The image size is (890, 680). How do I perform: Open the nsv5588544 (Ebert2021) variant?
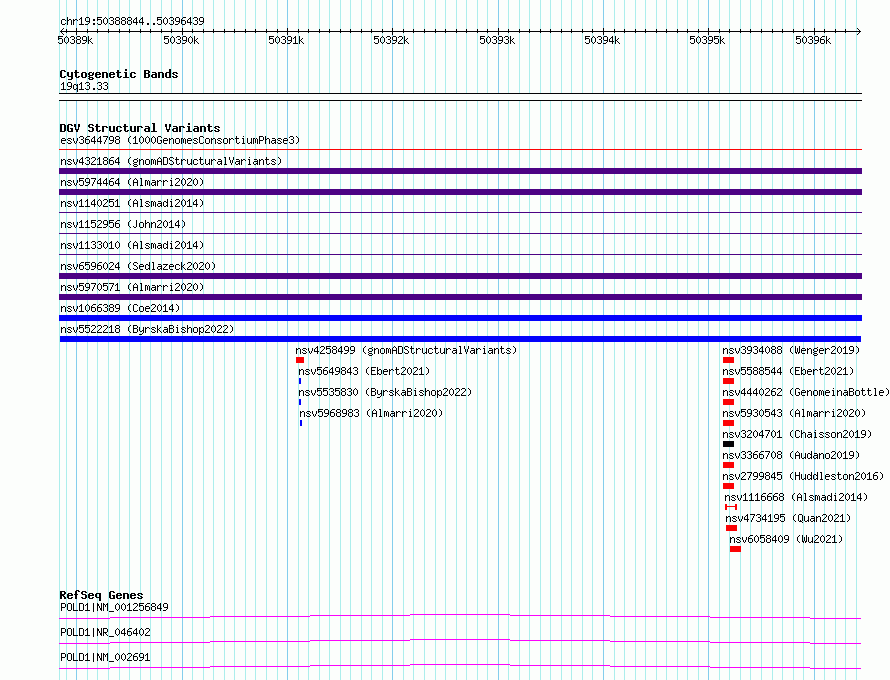coord(788,371)
